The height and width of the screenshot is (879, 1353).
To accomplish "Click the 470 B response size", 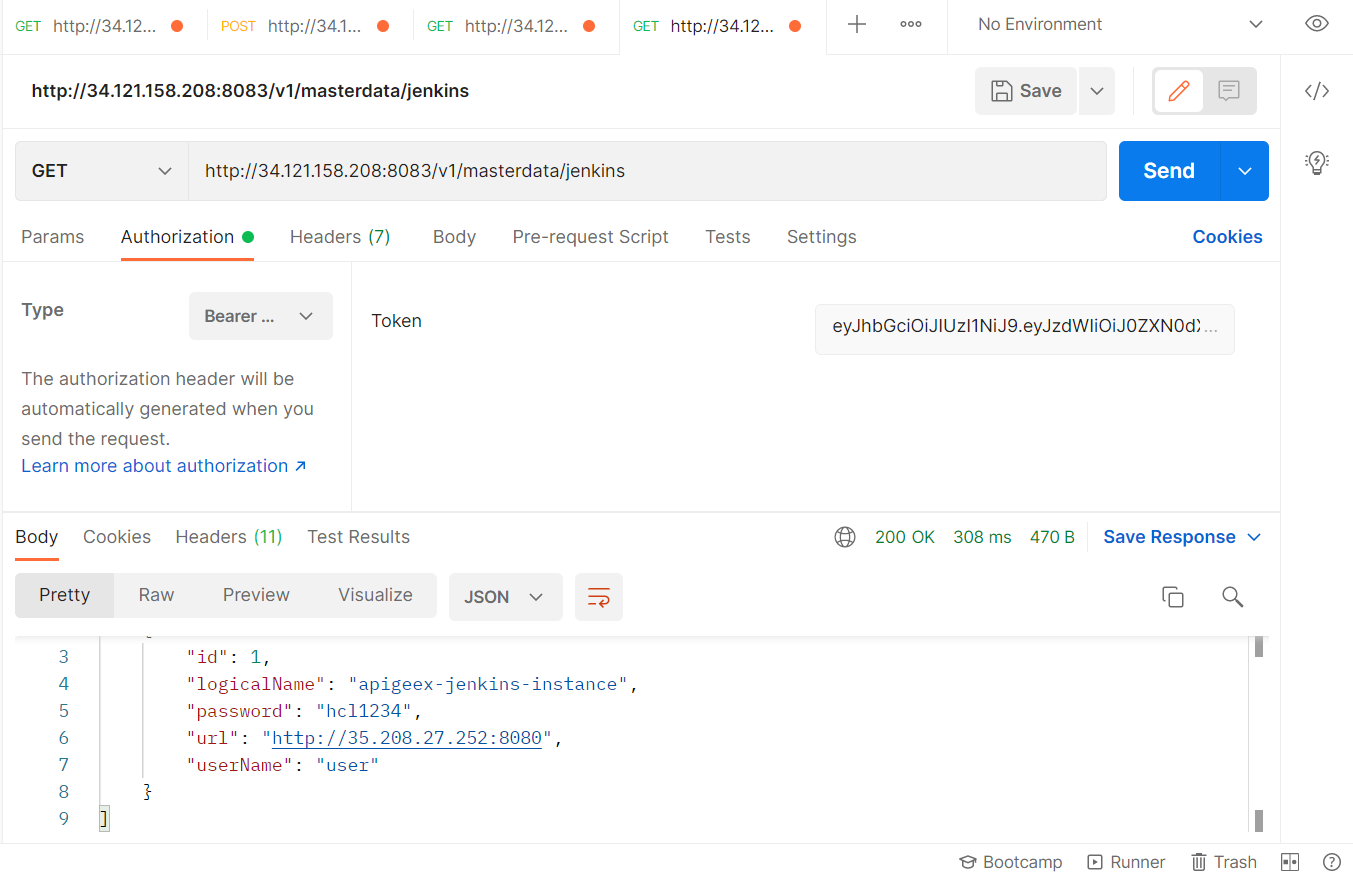I will [1052, 537].
